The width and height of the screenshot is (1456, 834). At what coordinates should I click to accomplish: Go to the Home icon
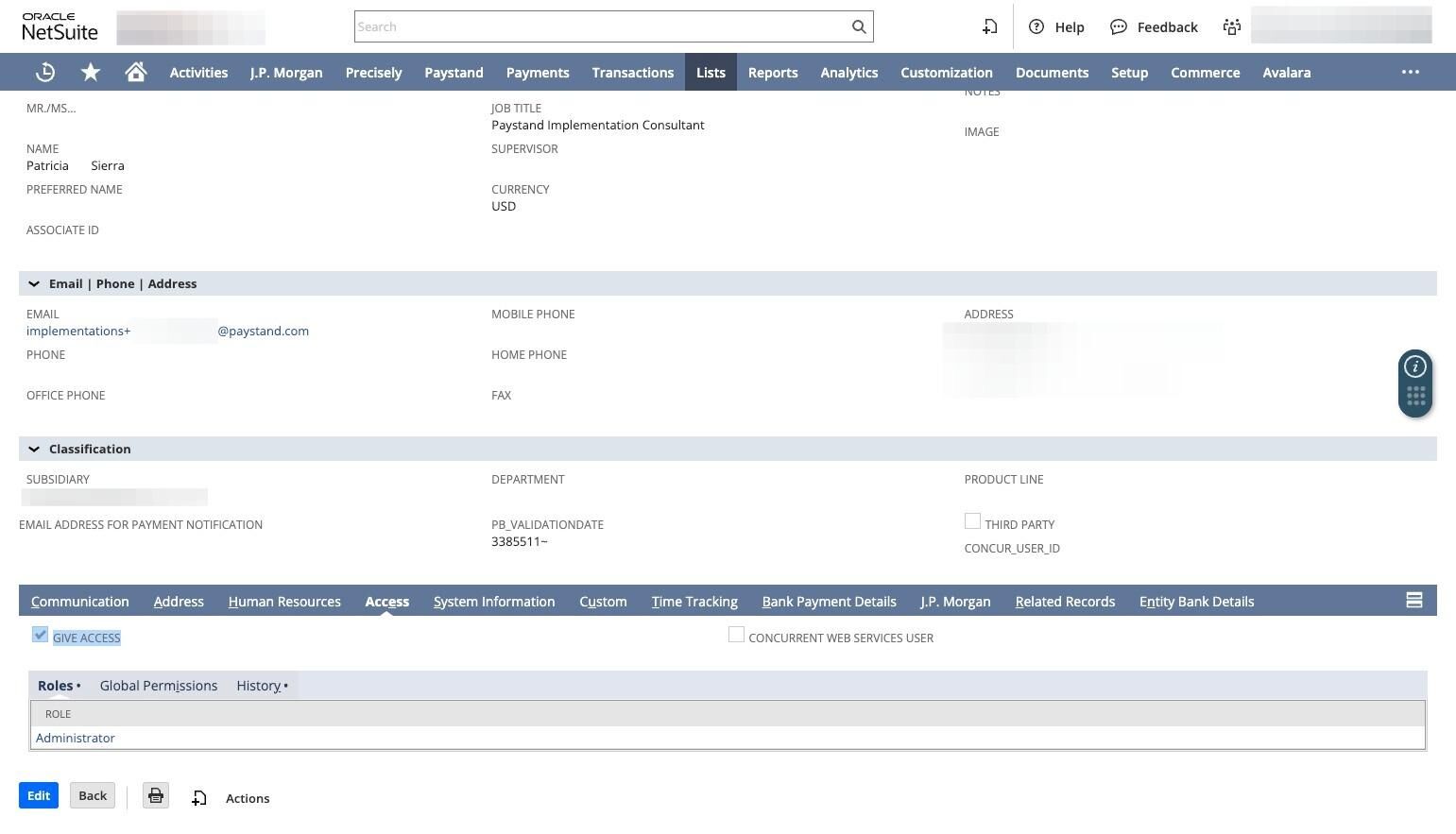(135, 72)
